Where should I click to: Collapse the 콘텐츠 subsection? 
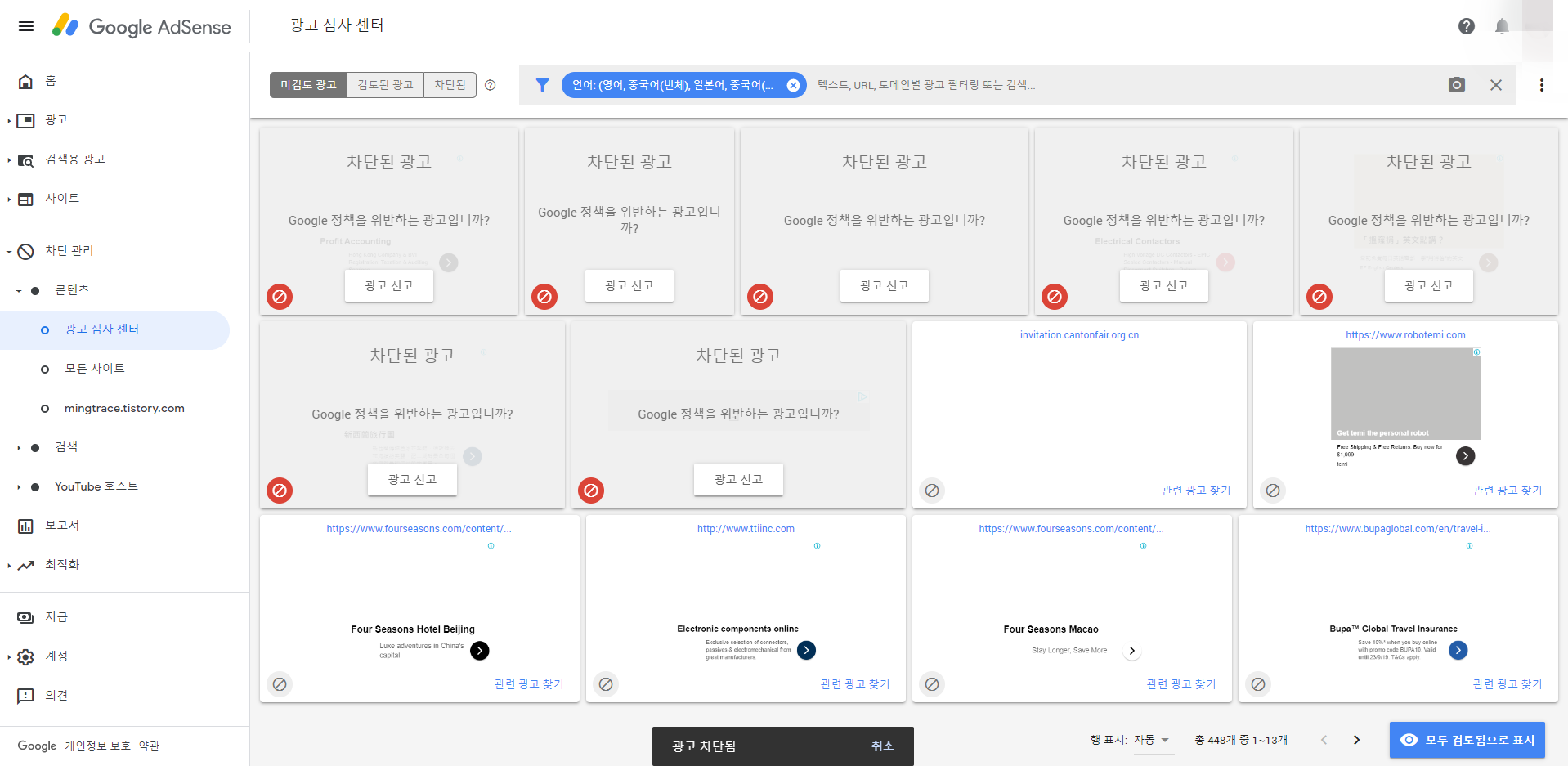click(x=19, y=291)
